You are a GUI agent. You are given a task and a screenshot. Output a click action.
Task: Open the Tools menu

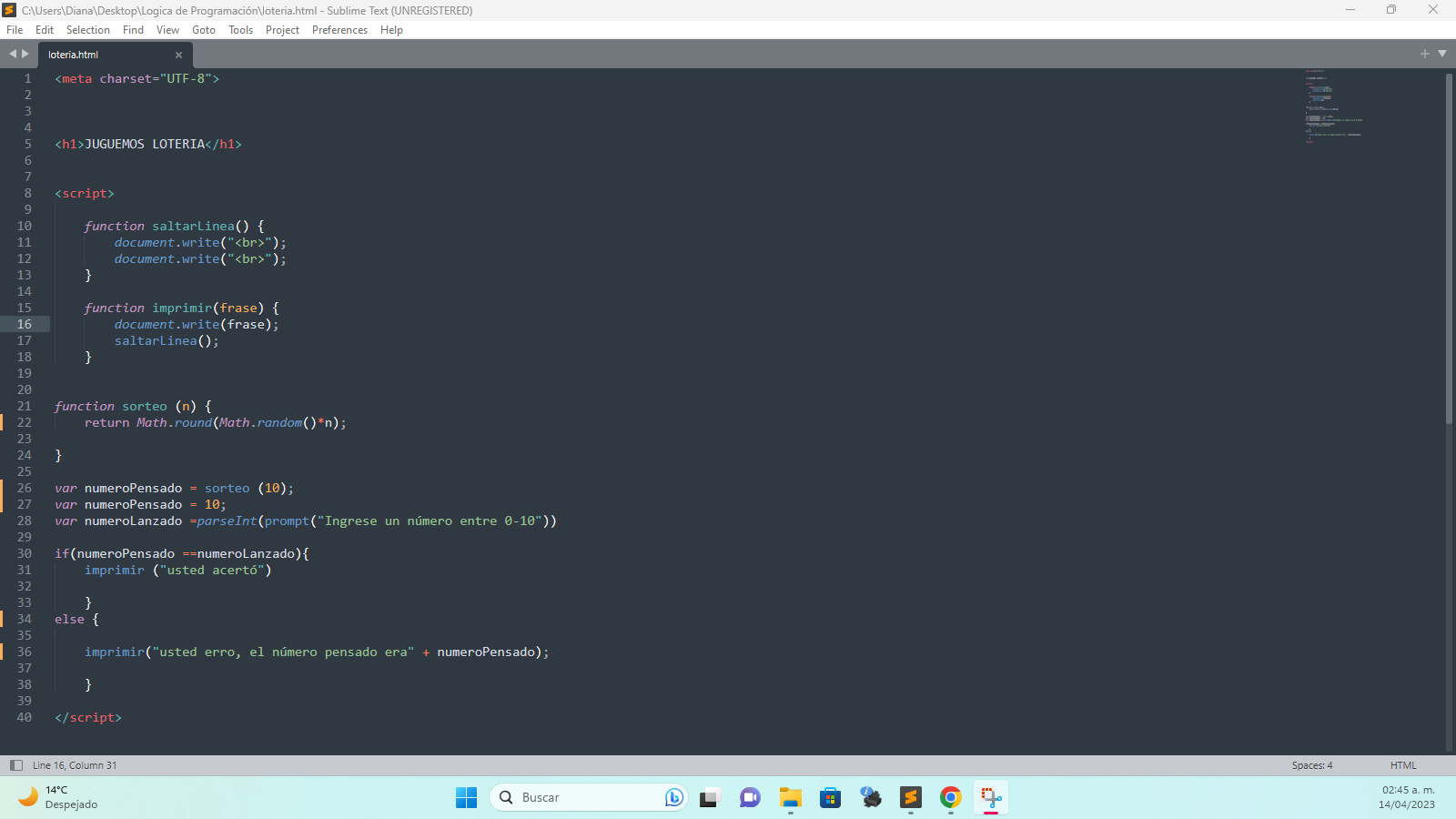click(x=240, y=30)
